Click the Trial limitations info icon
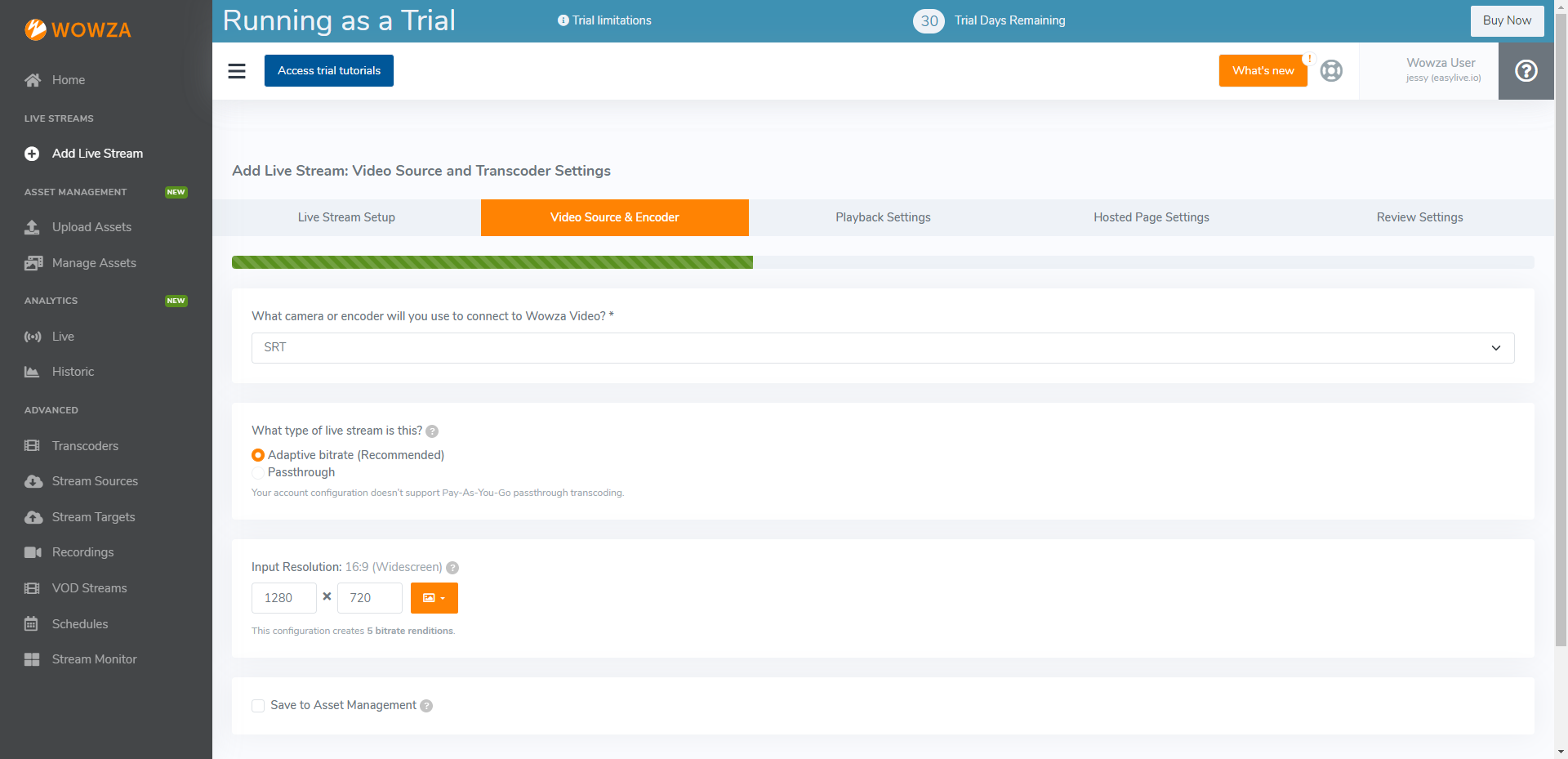The height and width of the screenshot is (759, 1568). click(x=563, y=20)
